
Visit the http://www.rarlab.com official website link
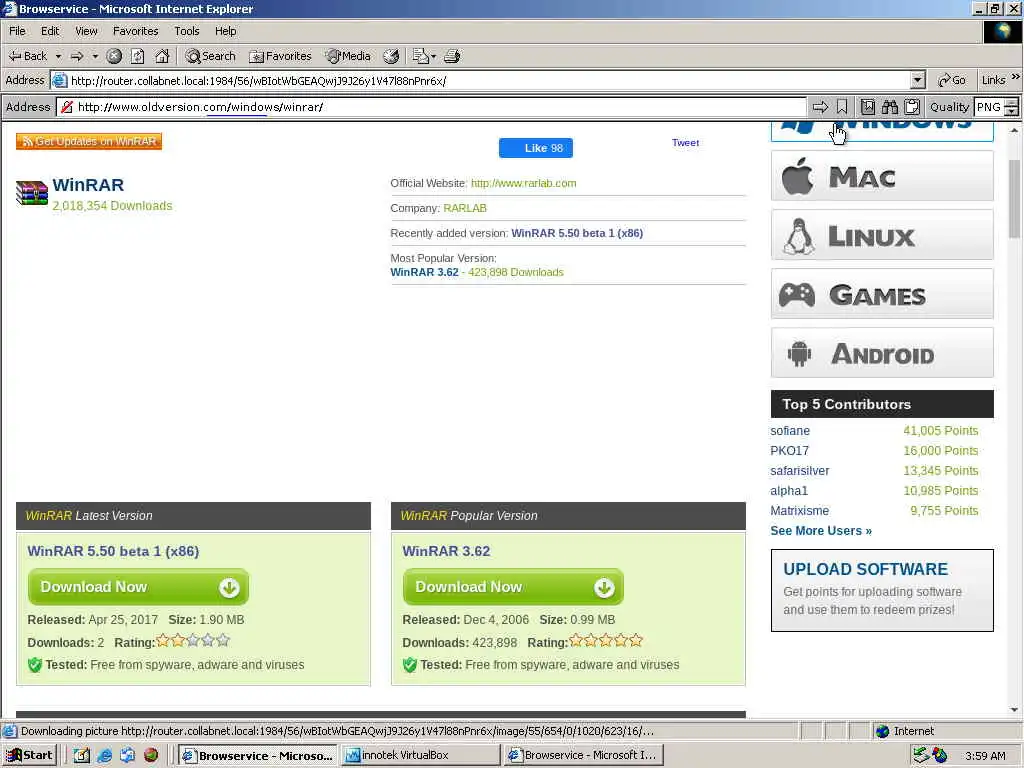click(523, 183)
